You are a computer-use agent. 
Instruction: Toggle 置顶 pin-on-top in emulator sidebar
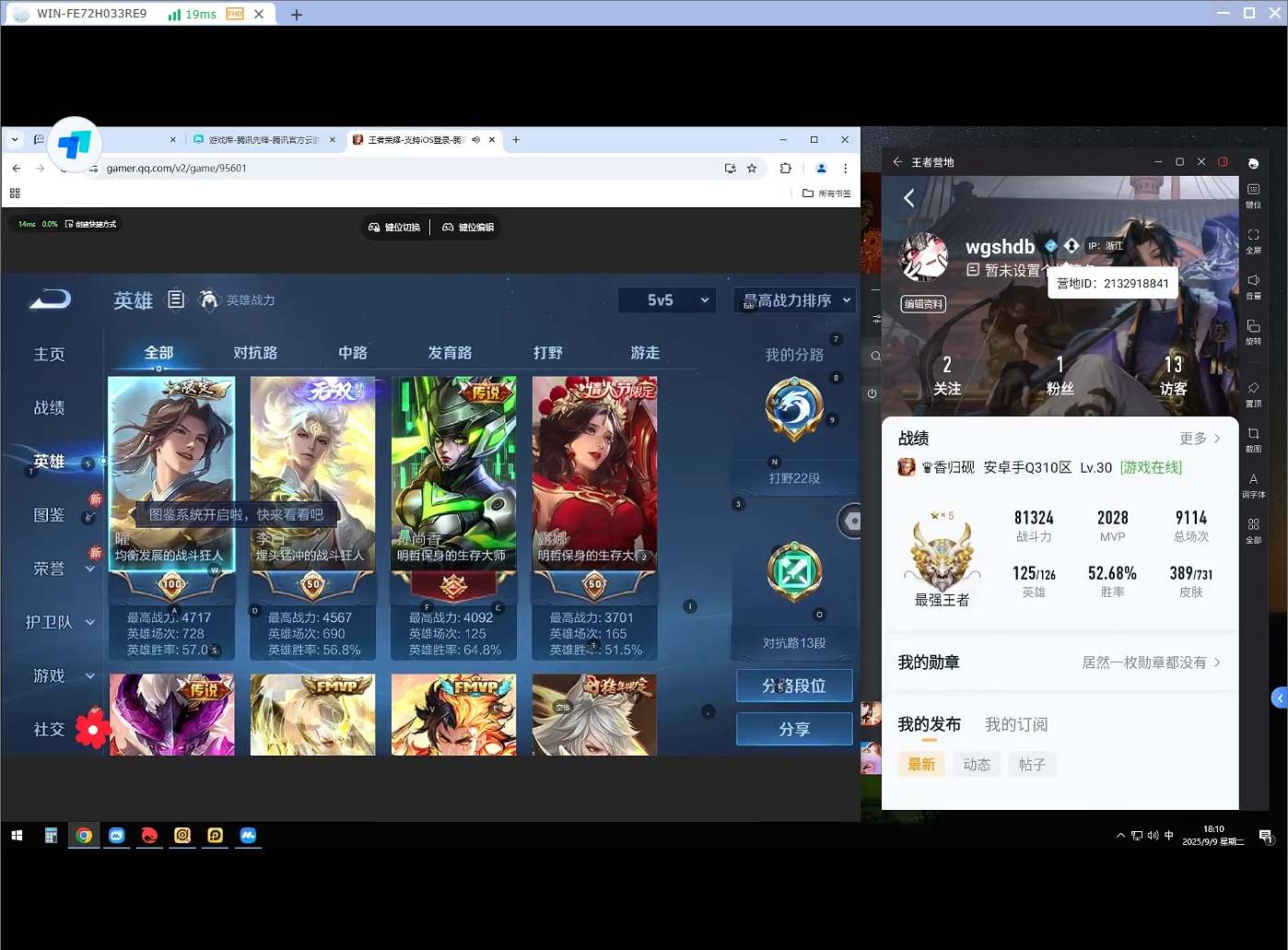1253,394
